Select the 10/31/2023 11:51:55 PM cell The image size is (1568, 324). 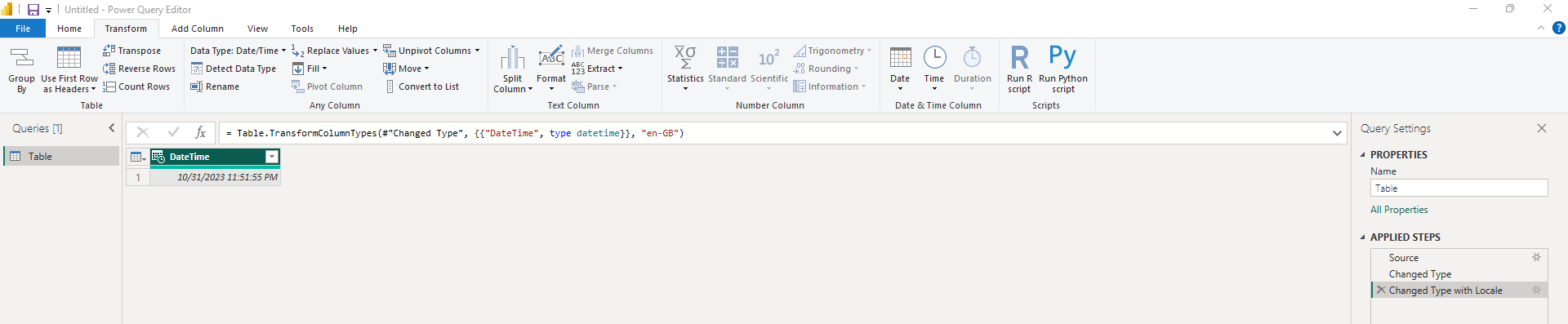[216, 177]
